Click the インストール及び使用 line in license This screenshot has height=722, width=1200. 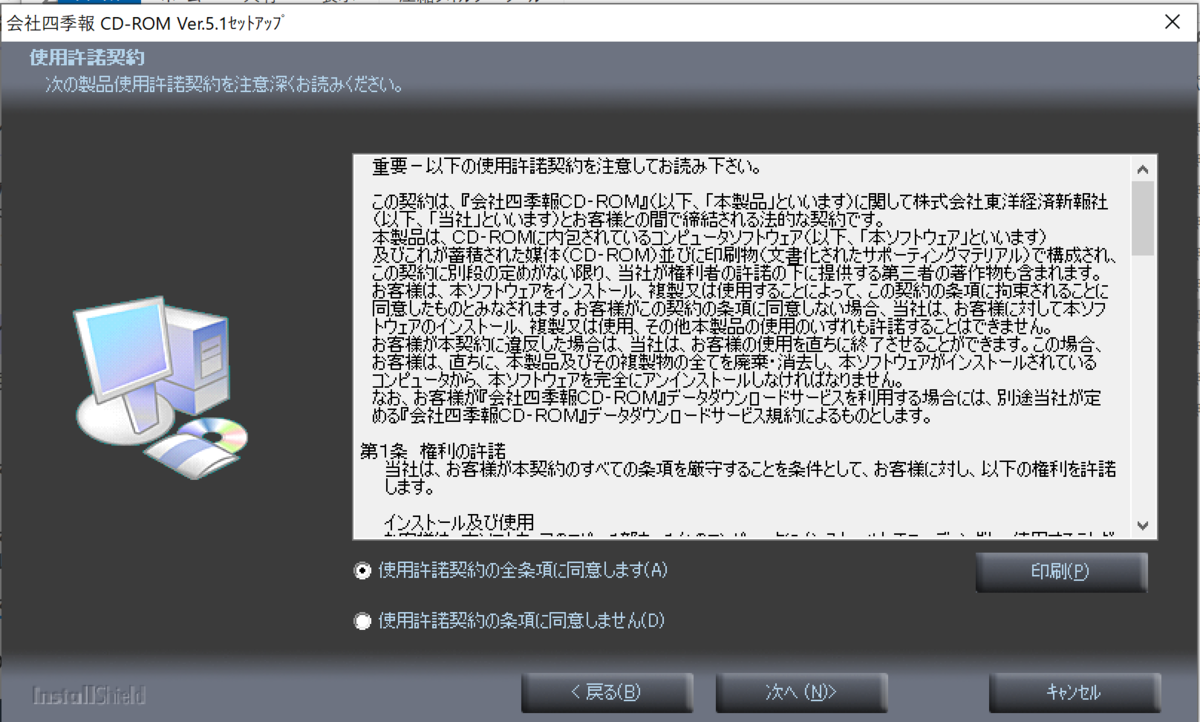[x=459, y=522]
